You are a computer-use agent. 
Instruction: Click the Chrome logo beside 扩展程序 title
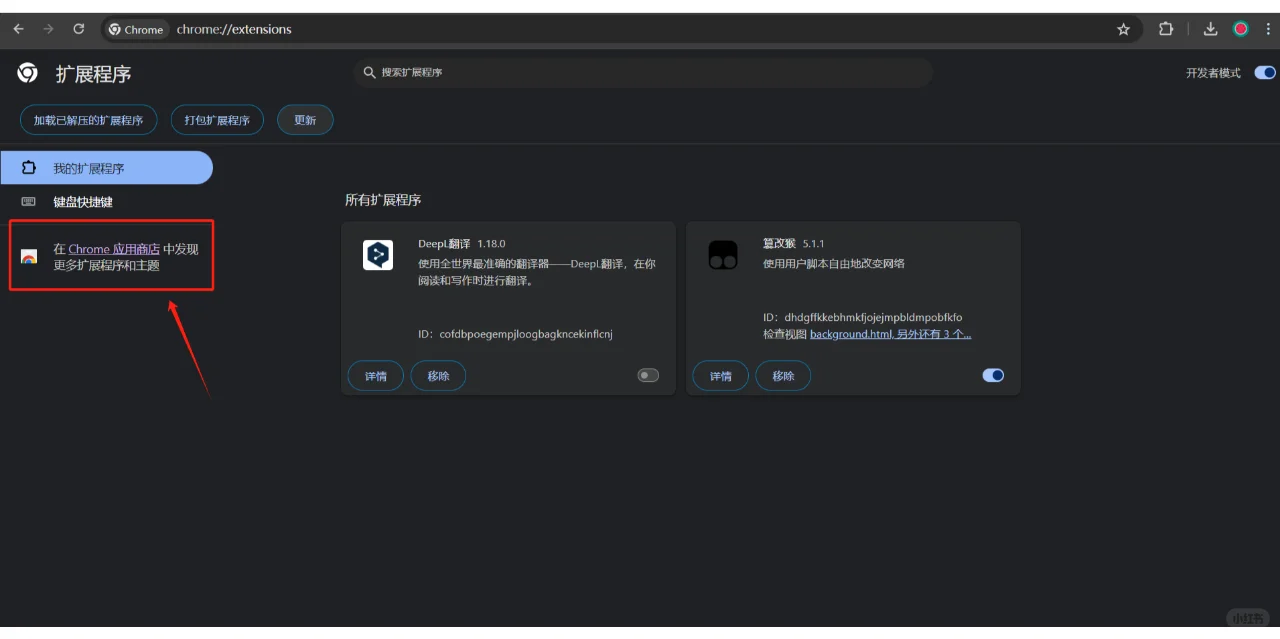[x=28, y=73]
